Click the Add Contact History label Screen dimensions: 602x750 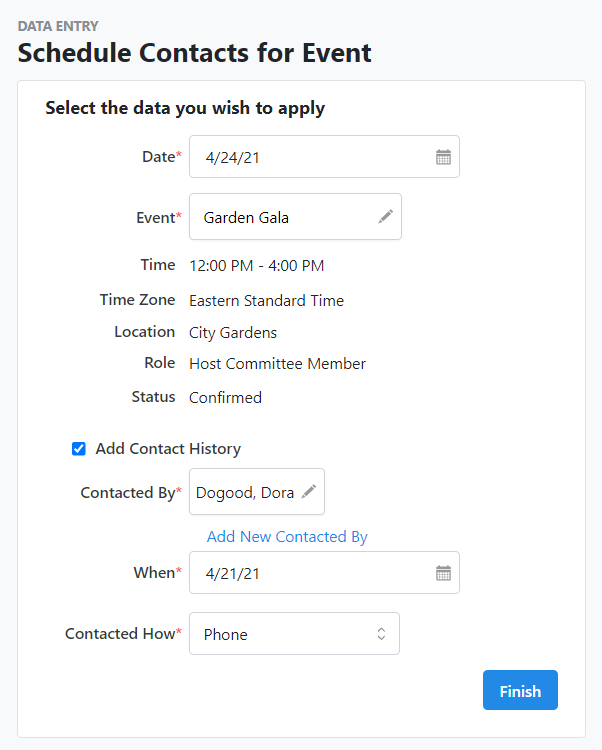point(168,449)
